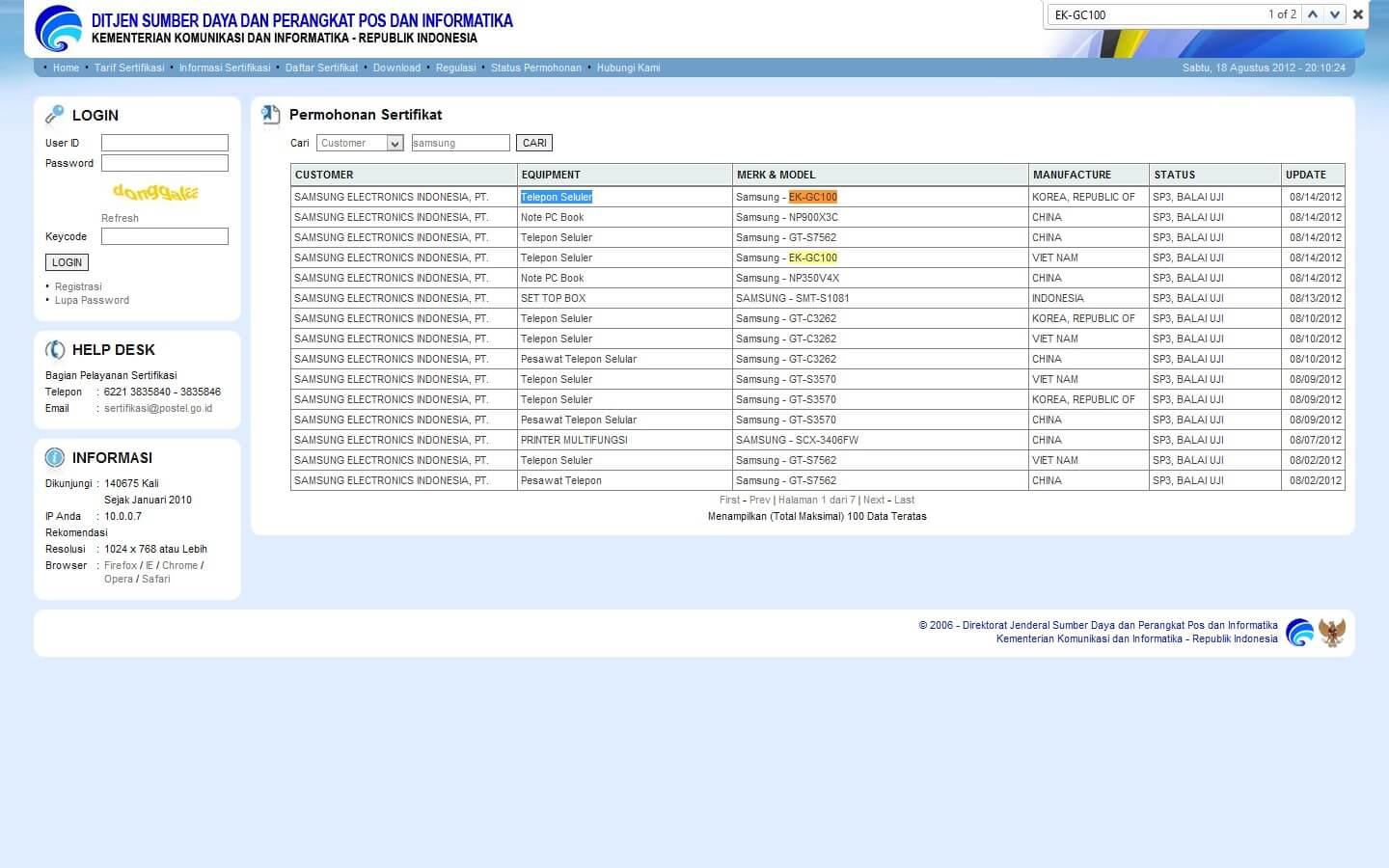Jump to next find result with down arrow
Screen dimensions: 1389x868
click(x=1335, y=14)
